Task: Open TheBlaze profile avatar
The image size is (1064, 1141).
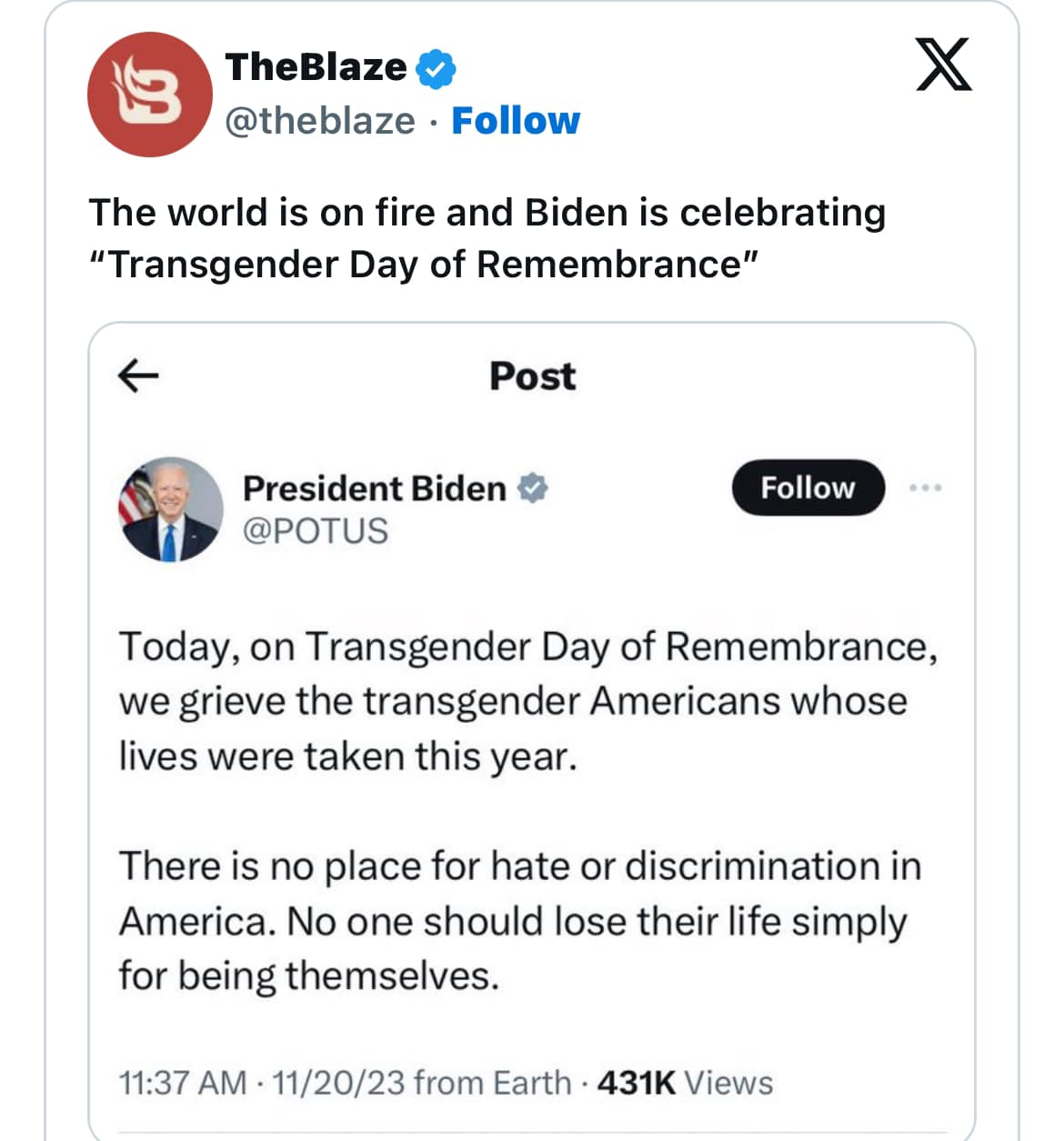Action: coord(150,95)
